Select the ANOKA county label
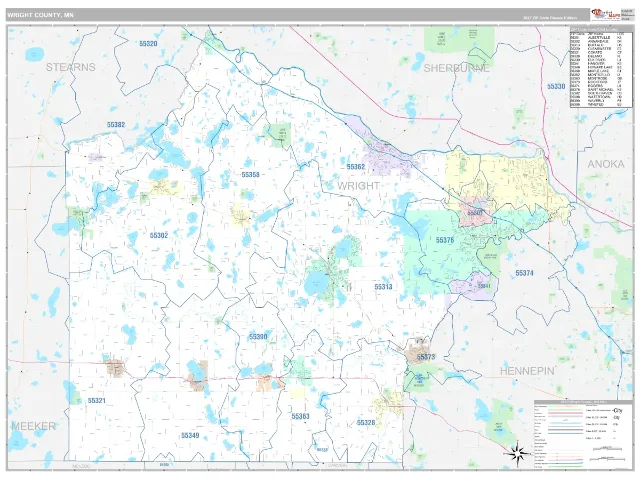 coord(606,164)
